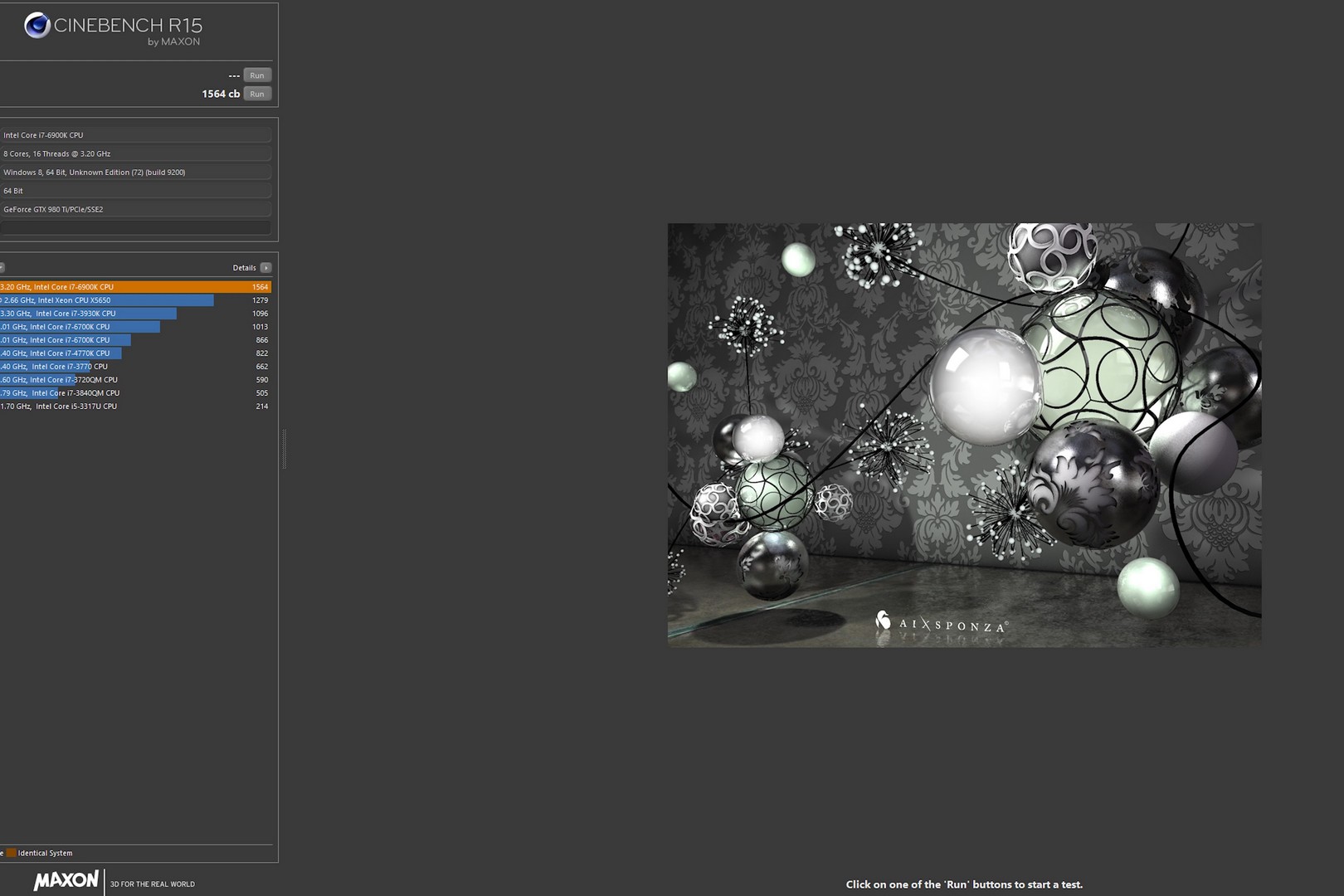Click the panel splitter handle beside ranking
This screenshot has width=1344, height=896.
[285, 449]
